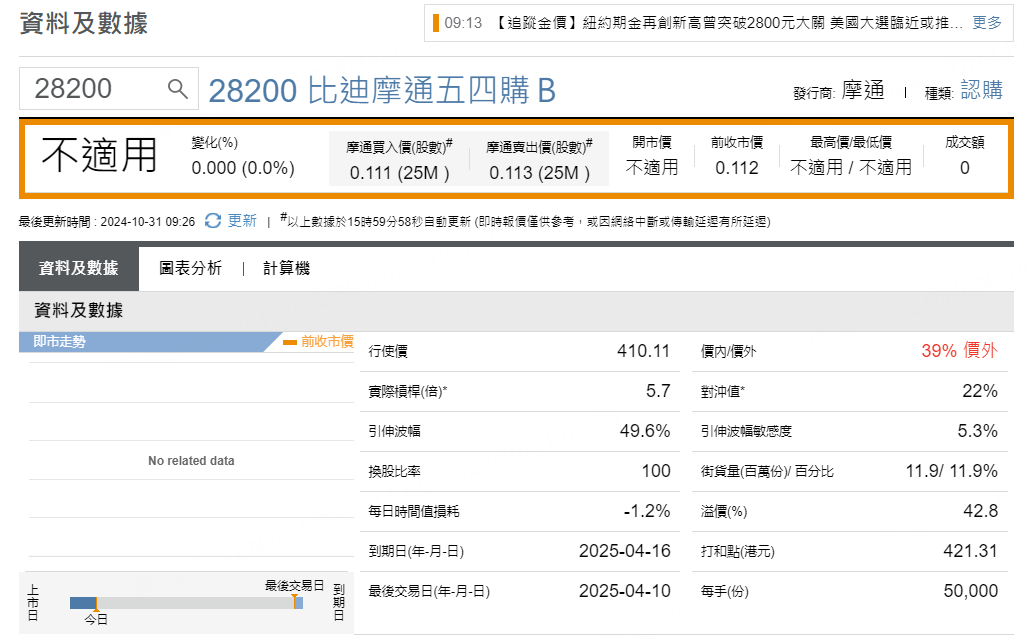Click the 成交額 value 0
Image resolution: width=1027 pixels, height=640 pixels.
pyautogui.click(x=965, y=168)
